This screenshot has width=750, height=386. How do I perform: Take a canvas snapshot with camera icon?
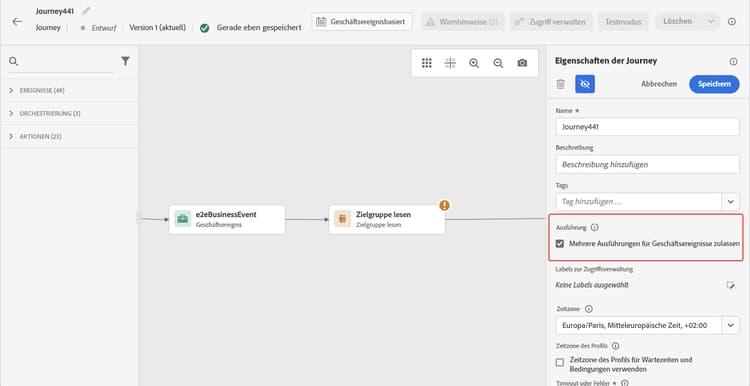click(x=522, y=63)
